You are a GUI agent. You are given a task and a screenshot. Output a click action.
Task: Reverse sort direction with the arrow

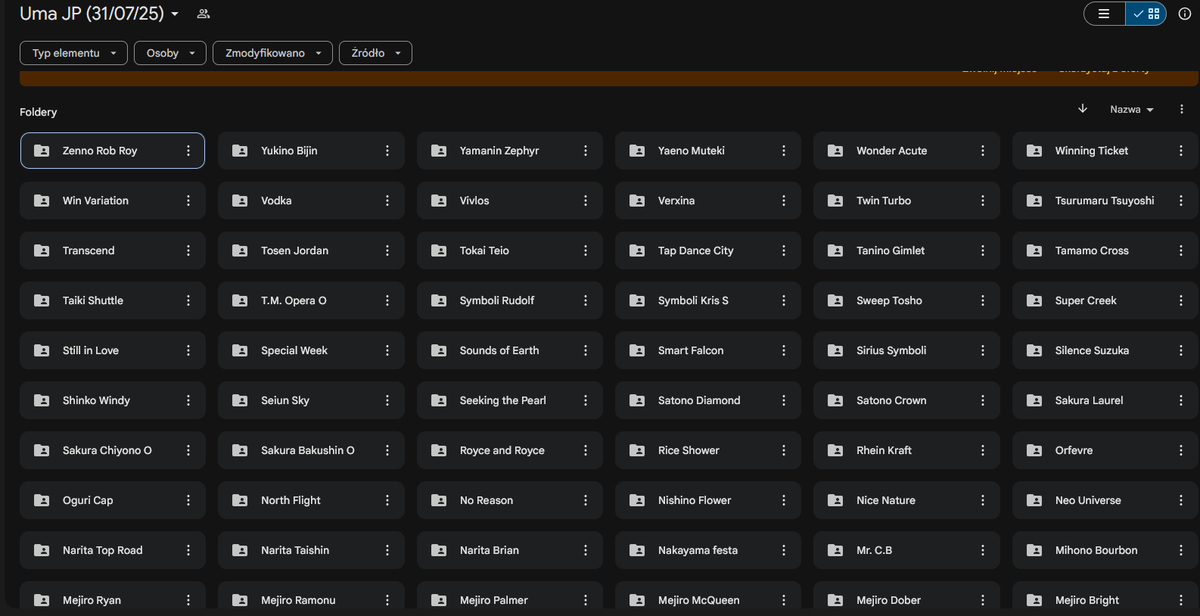click(x=1082, y=109)
